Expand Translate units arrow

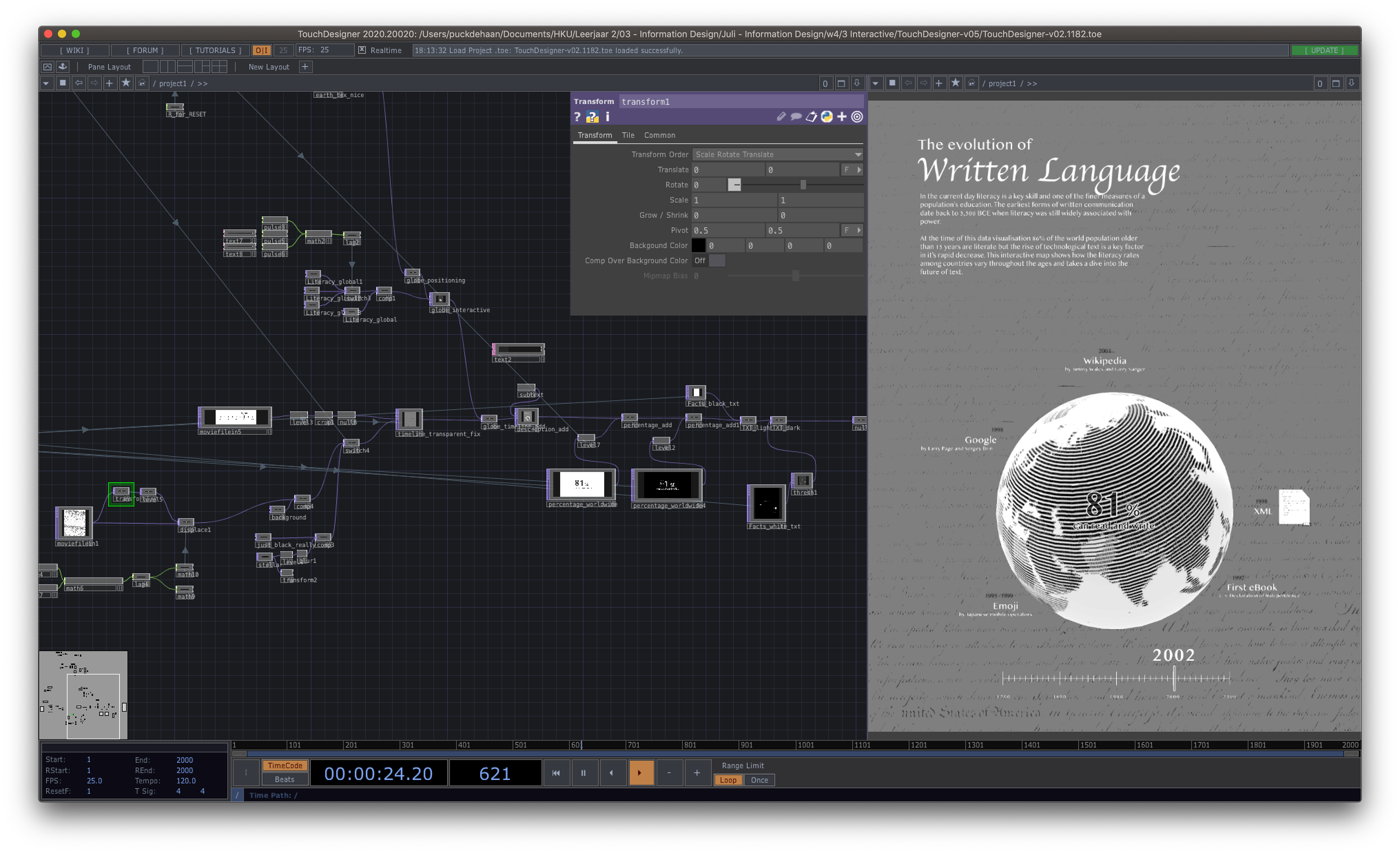tap(859, 170)
